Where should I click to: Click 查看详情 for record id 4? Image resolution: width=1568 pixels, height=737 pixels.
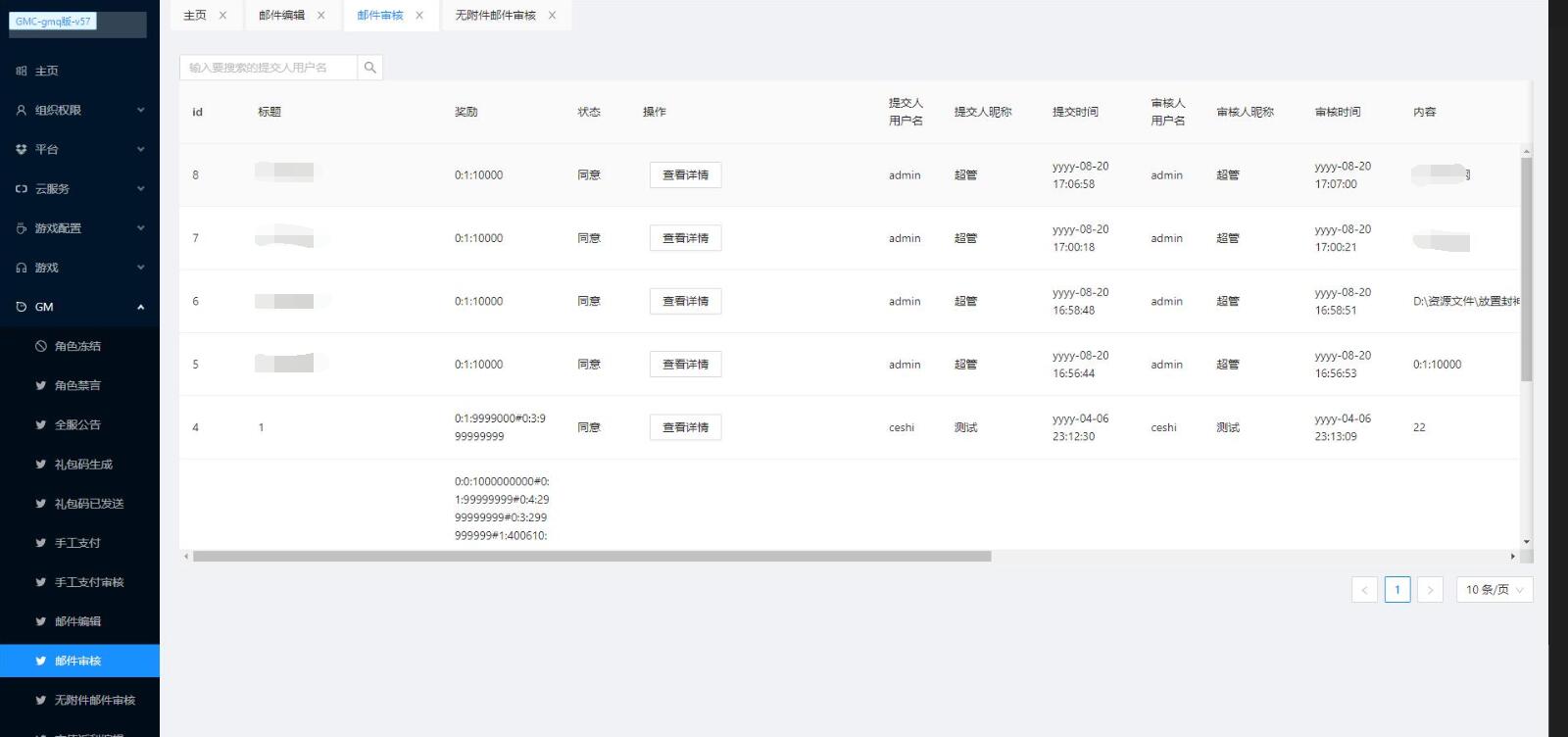pos(685,427)
